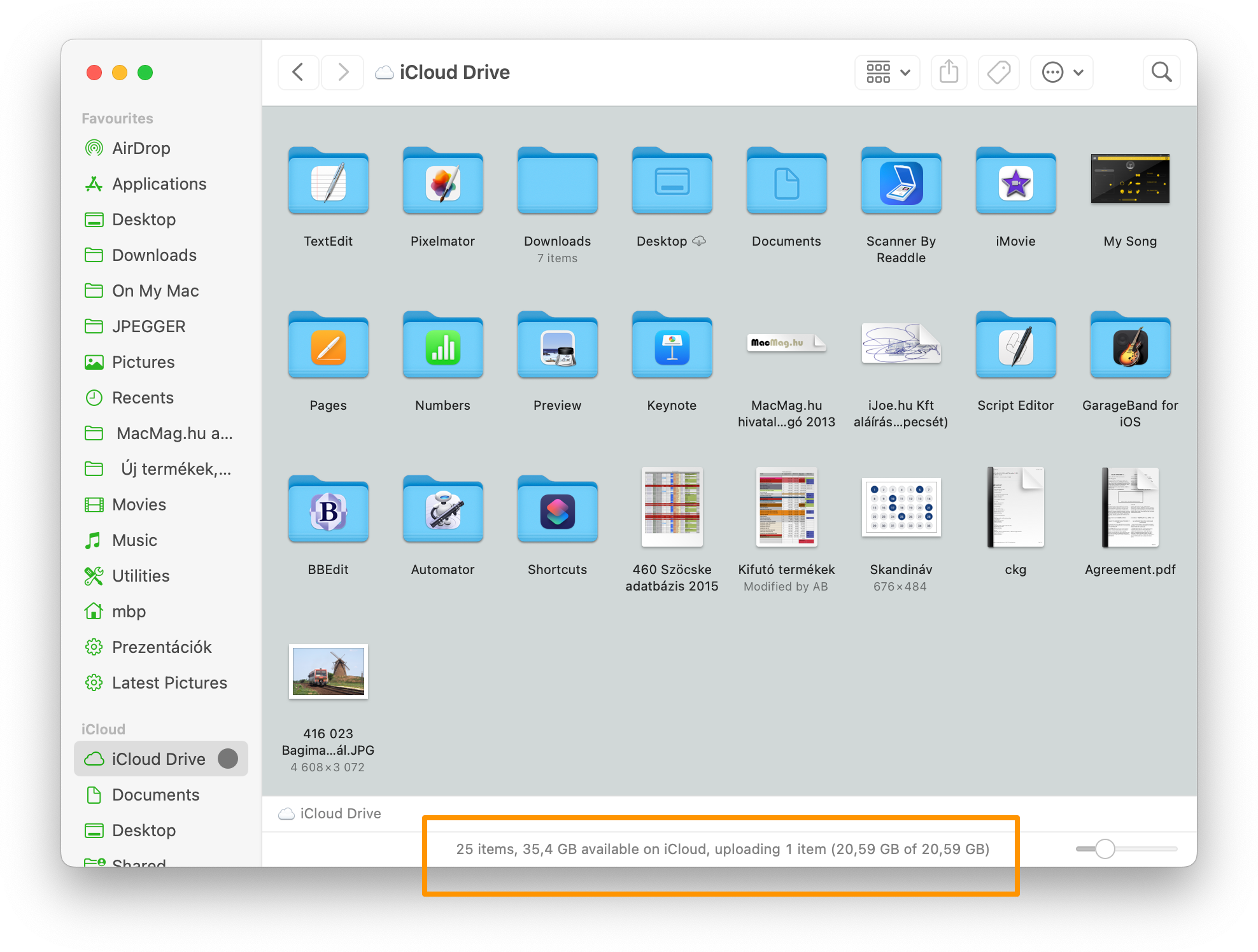Open AirDrop in the sidebar
1258x952 pixels.
coord(160,148)
